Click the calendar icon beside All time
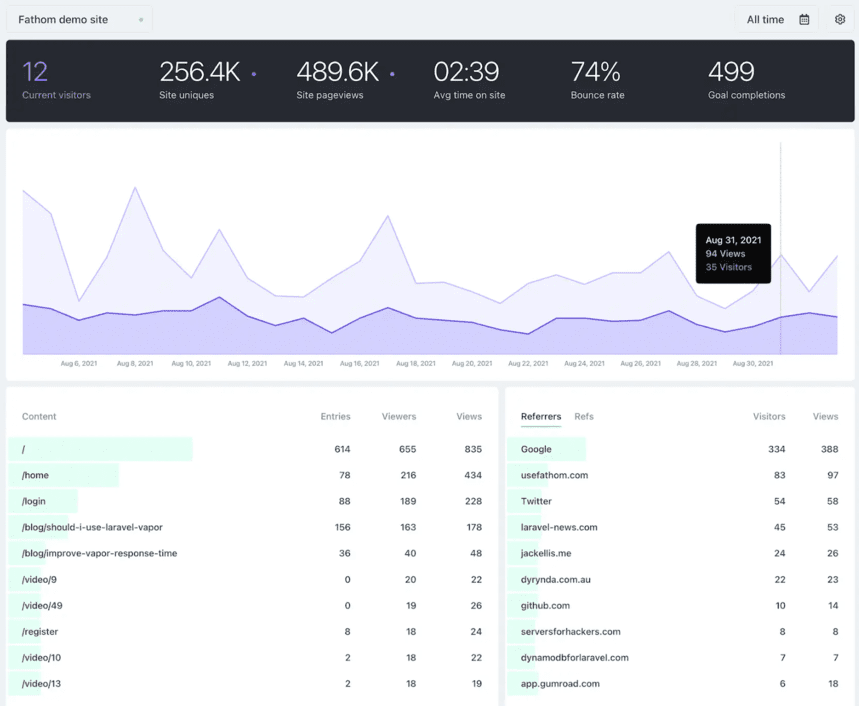 pyautogui.click(x=804, y=20)
